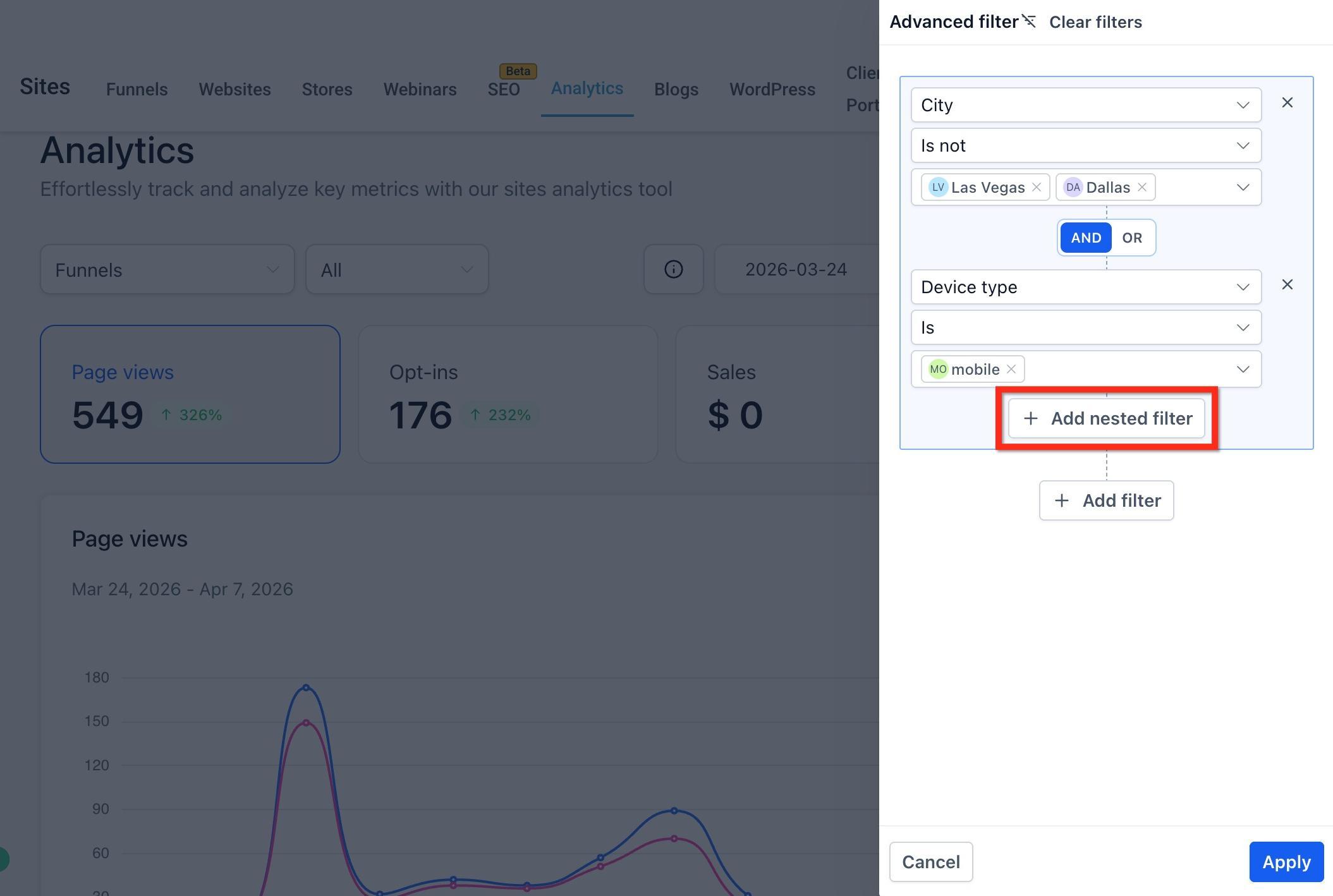1333x896 pixels.
Task: Switch to the Funnels tab
Action: coord(137,89)
